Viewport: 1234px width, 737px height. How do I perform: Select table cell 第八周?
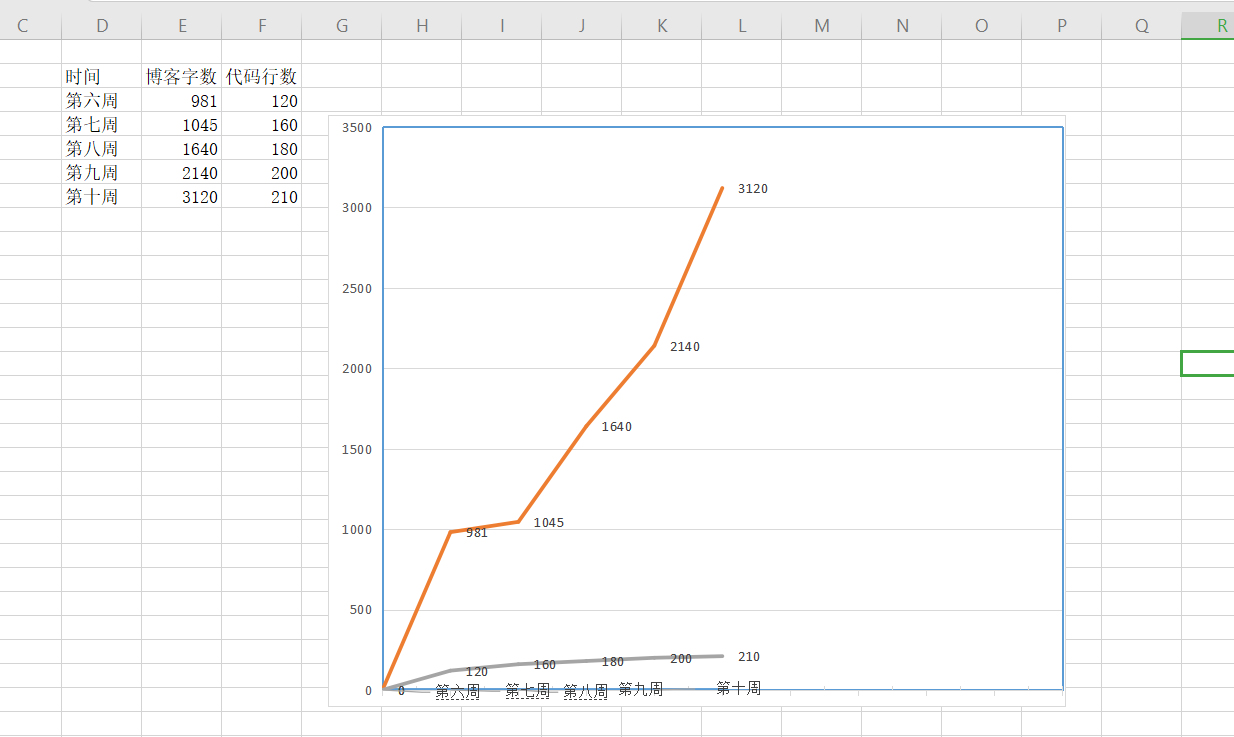tap(101, 148)
